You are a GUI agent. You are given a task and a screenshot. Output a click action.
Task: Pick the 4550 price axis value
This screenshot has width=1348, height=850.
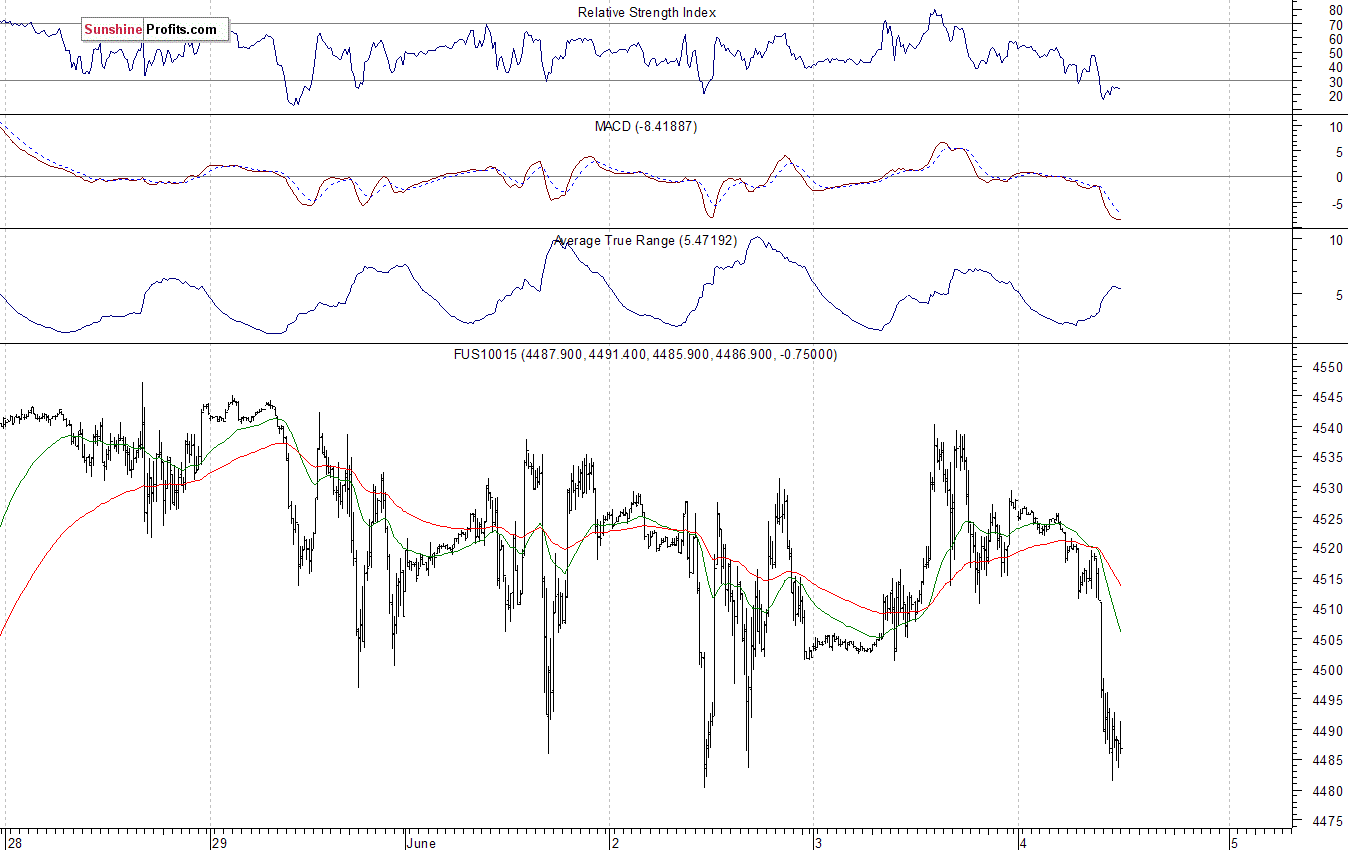pyautogui.click(x=1328, y=367)
